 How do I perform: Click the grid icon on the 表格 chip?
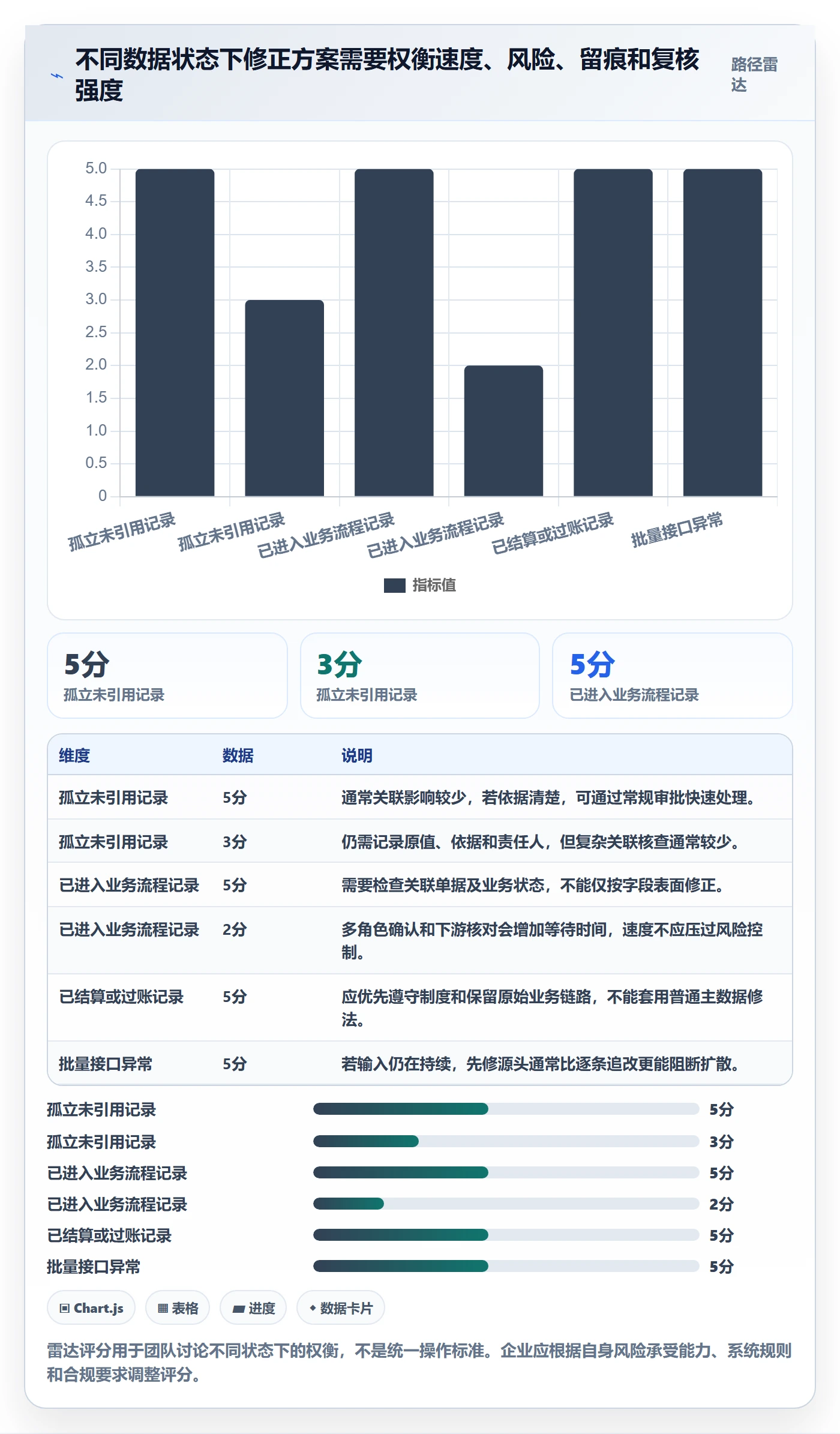pos(163,1308)
